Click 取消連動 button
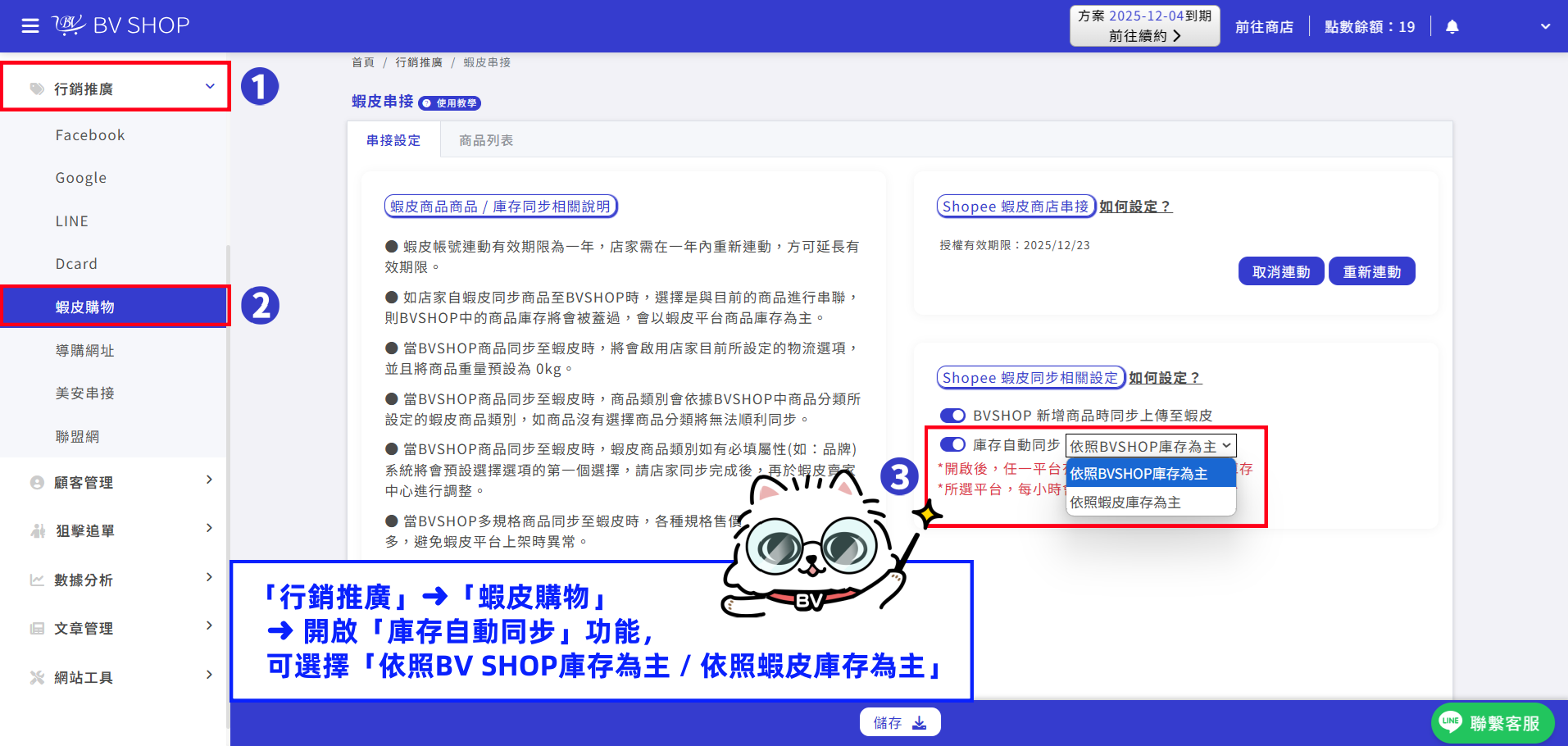Viewport: 1568px width, 746px height. tap(1281, 271)
